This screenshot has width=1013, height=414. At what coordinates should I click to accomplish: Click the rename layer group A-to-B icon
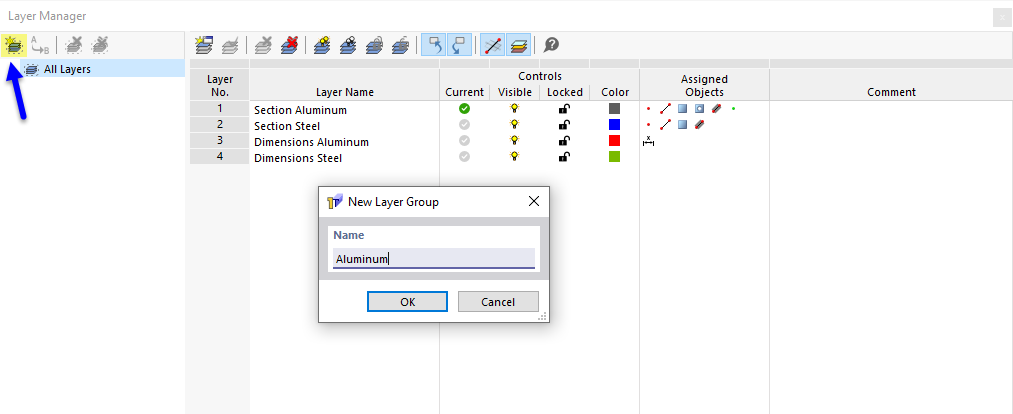tap(40, 45)
